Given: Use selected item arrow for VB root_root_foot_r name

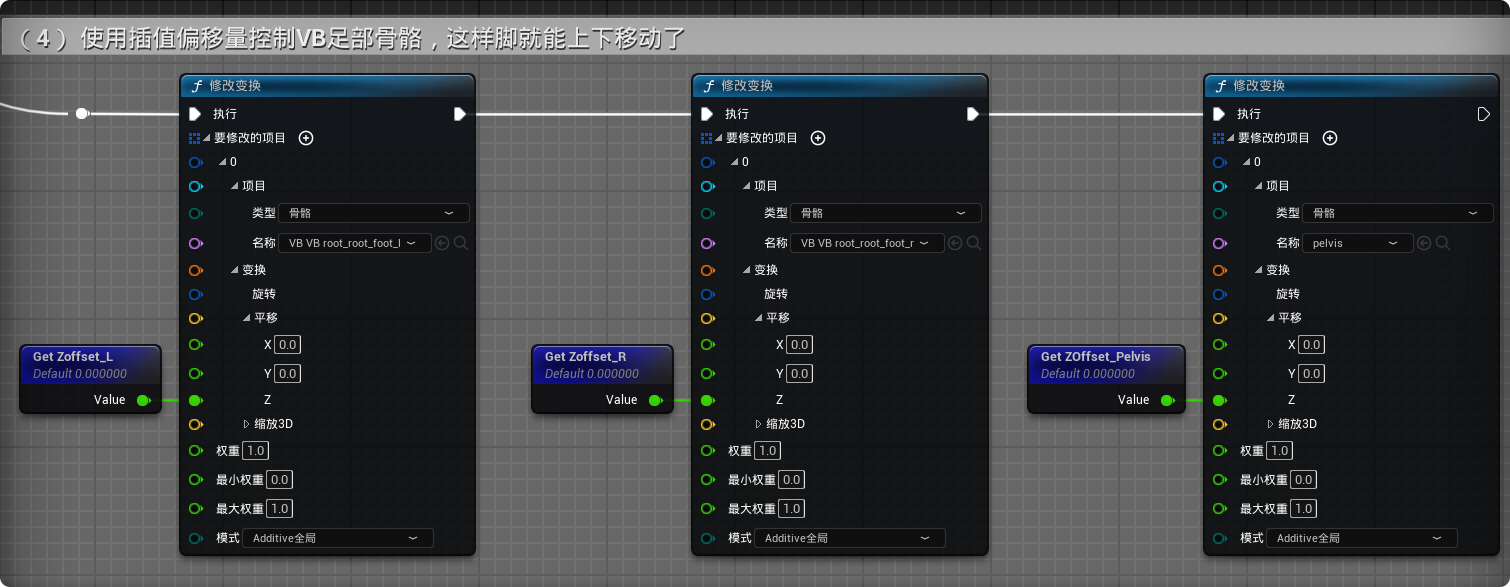Looking at the screenshot, I should coord(954,243).
